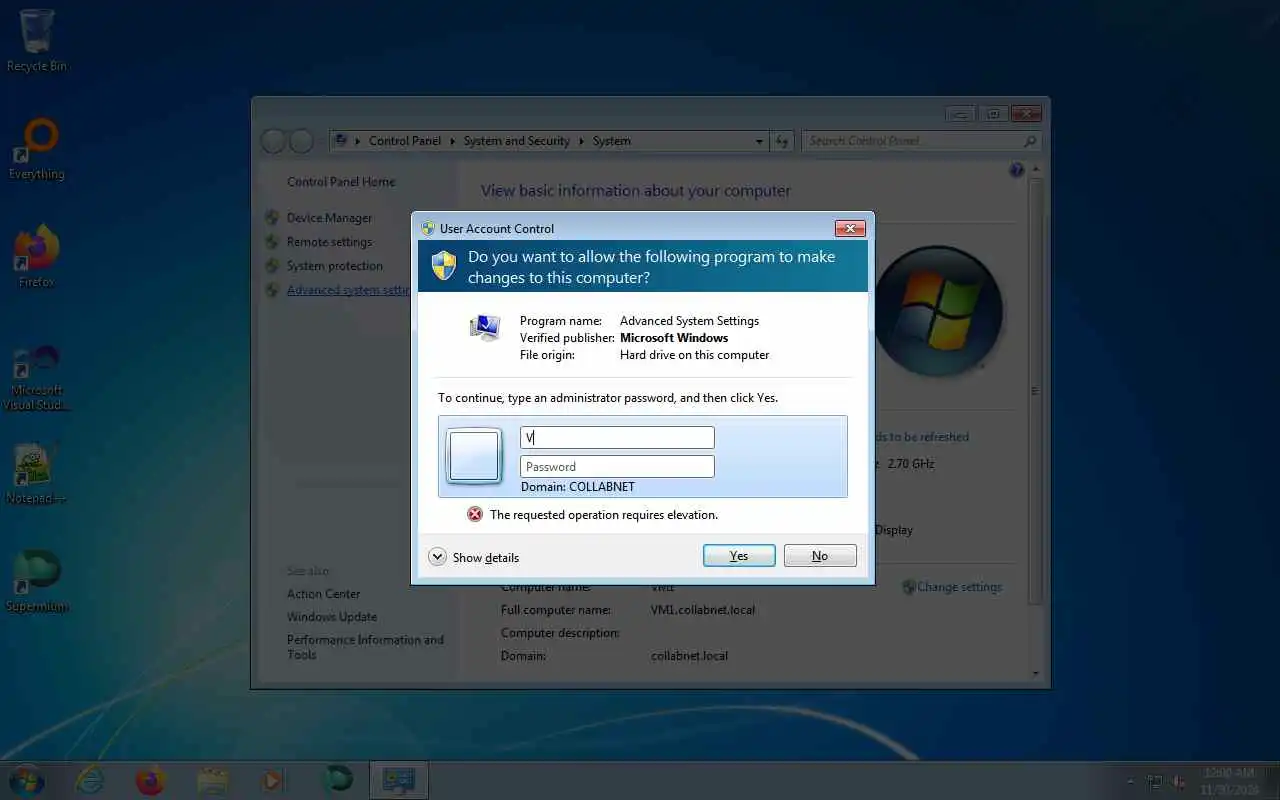Open Firefox from taskbar

coord(150,780)
